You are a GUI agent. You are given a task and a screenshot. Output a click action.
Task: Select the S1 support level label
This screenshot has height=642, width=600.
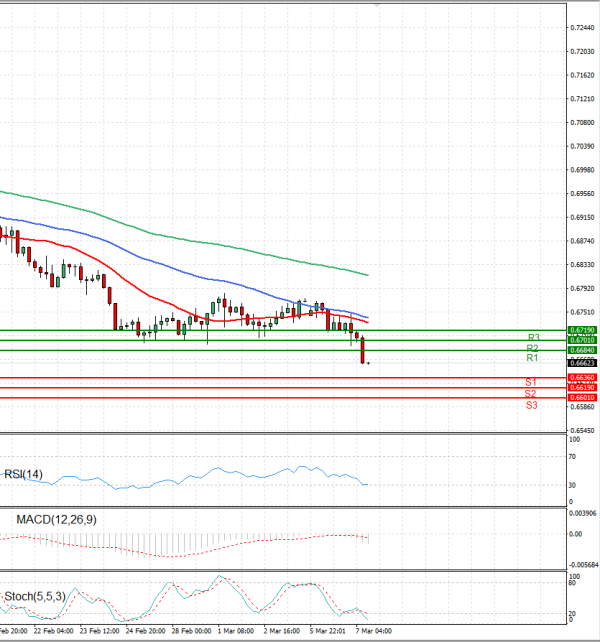tap(531, 383)
